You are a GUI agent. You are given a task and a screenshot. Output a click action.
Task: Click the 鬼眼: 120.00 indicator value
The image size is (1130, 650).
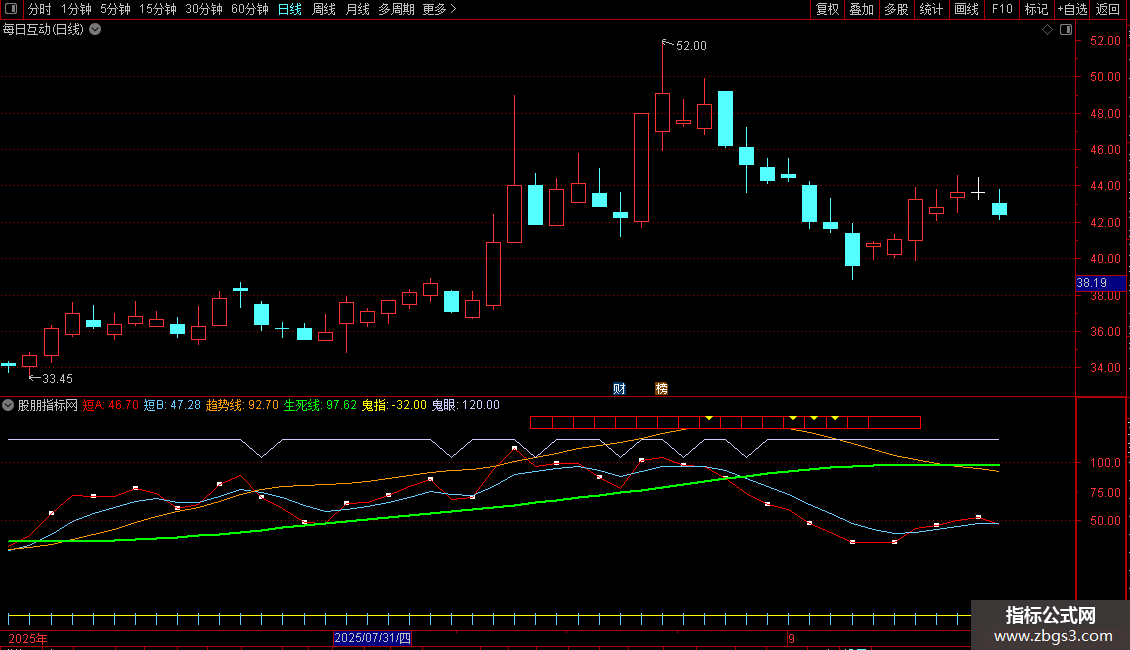pyautogui.click(x=466, y=405)
